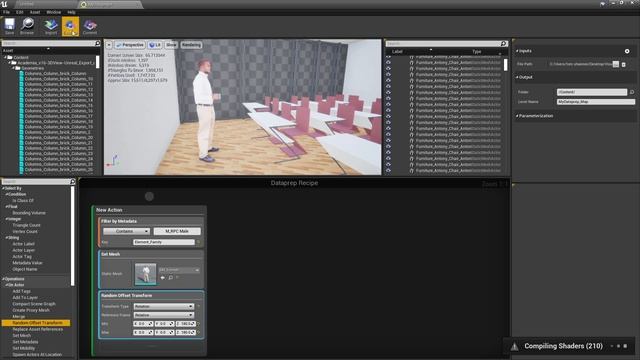Delete the File Path entry with trash icon

(623, 64)
